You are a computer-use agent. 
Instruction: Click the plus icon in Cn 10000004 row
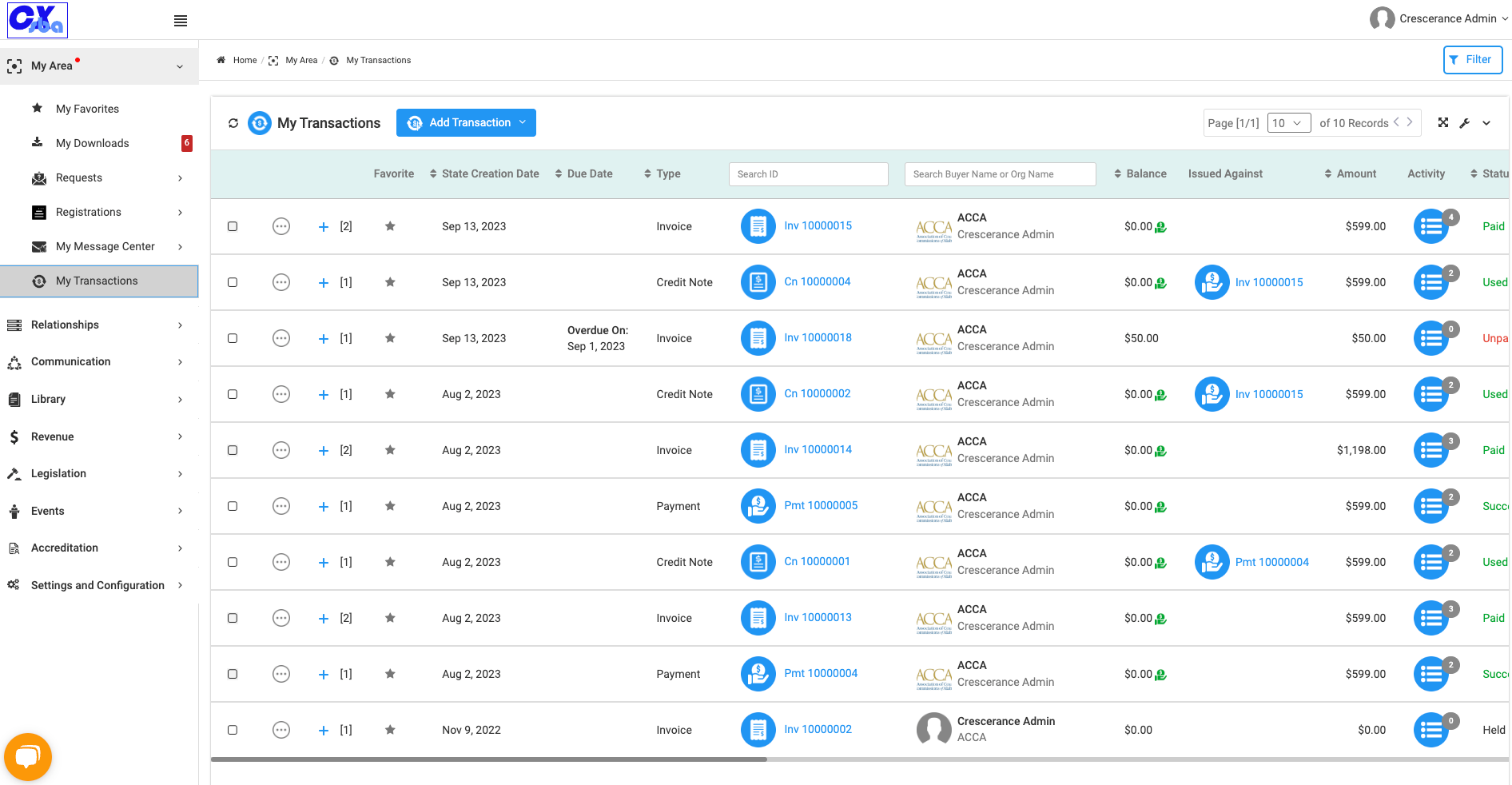point(324,283)
